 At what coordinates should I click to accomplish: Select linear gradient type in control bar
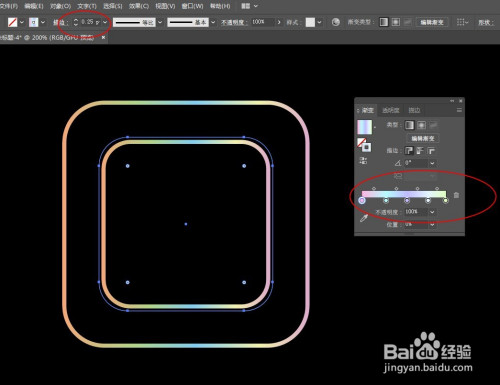[384, 22]
